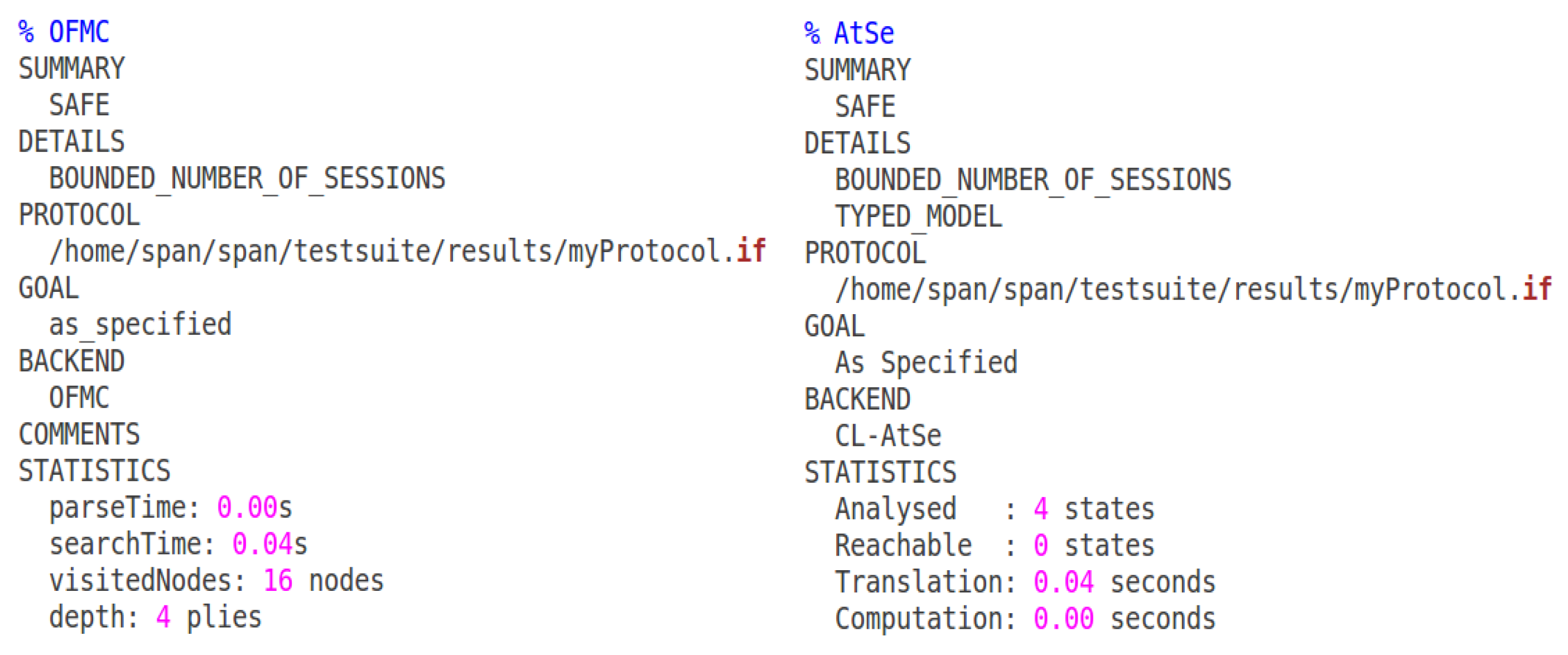The height and width of the screenshot is (655, 1568).
Task: Click the '% AtSe' heading text
Action: pyautogui.click(x=849, y=33)
